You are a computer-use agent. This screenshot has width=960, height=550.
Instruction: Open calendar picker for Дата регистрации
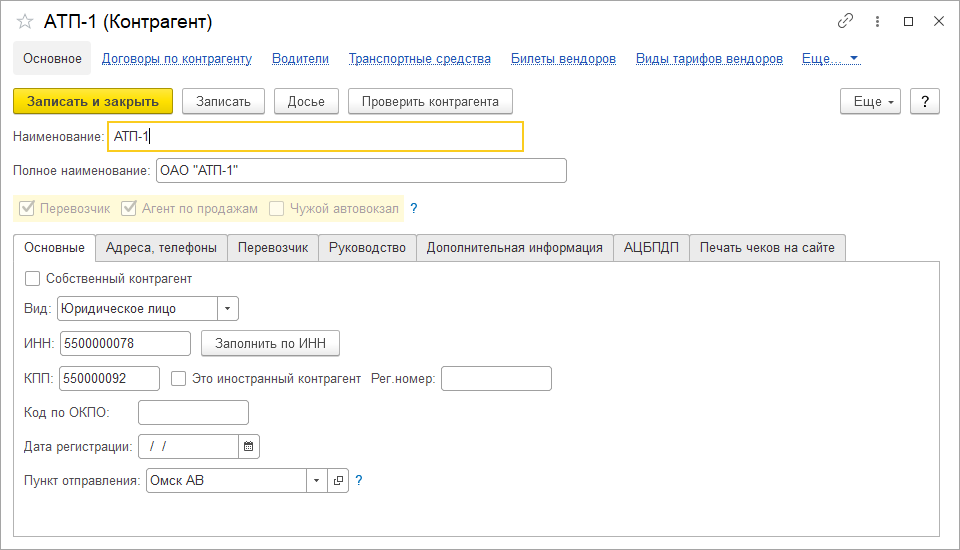tap(249, 446)
